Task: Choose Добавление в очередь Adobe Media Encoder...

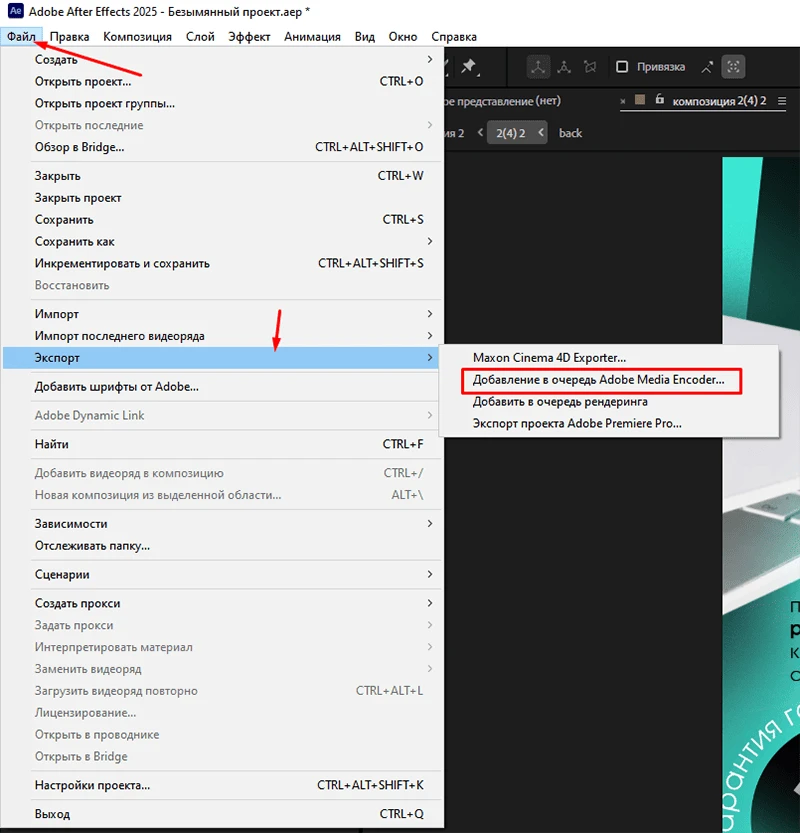Action: (609, 380)
